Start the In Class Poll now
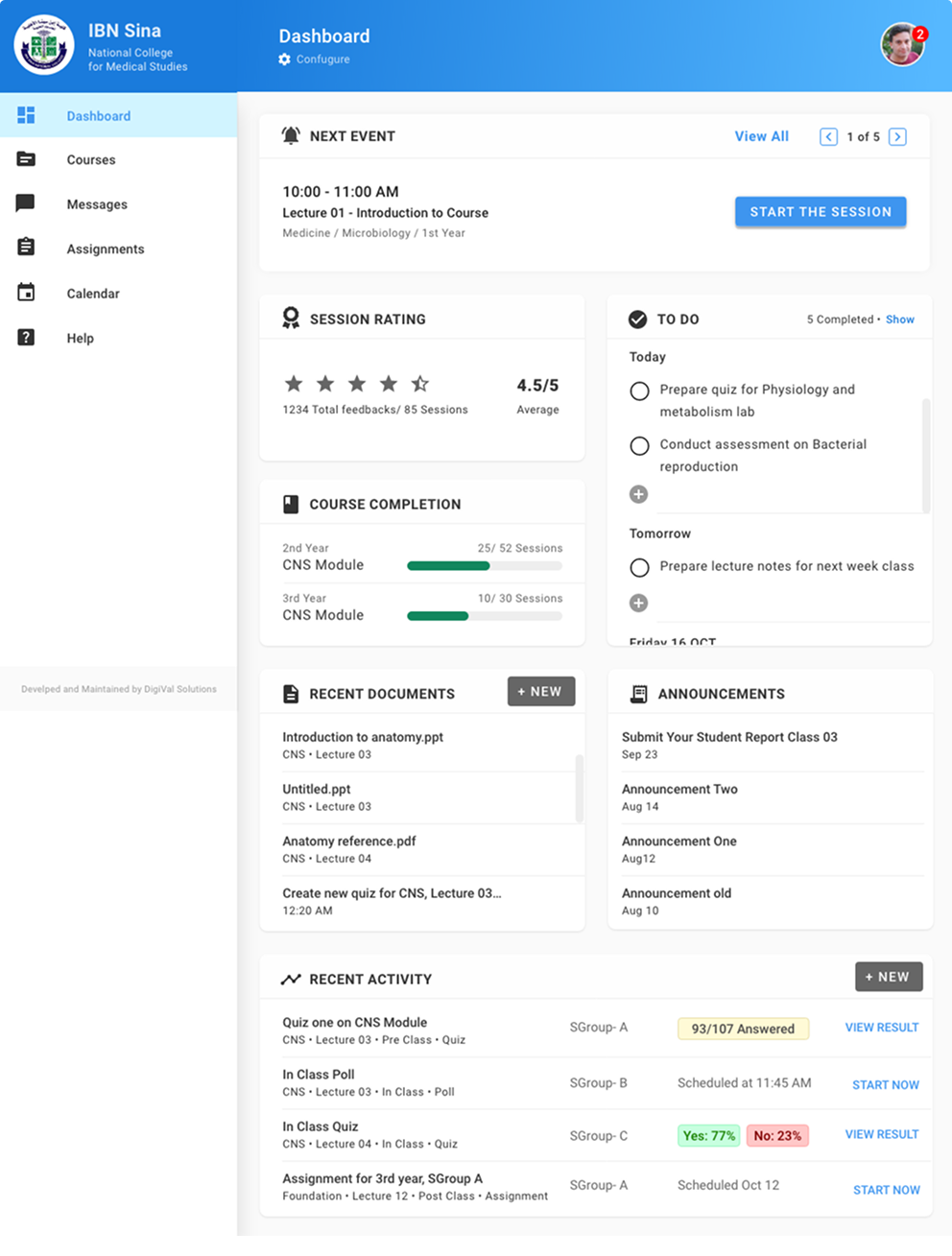The height and width of the screenshot is (1256, 952). (886, 1084)
